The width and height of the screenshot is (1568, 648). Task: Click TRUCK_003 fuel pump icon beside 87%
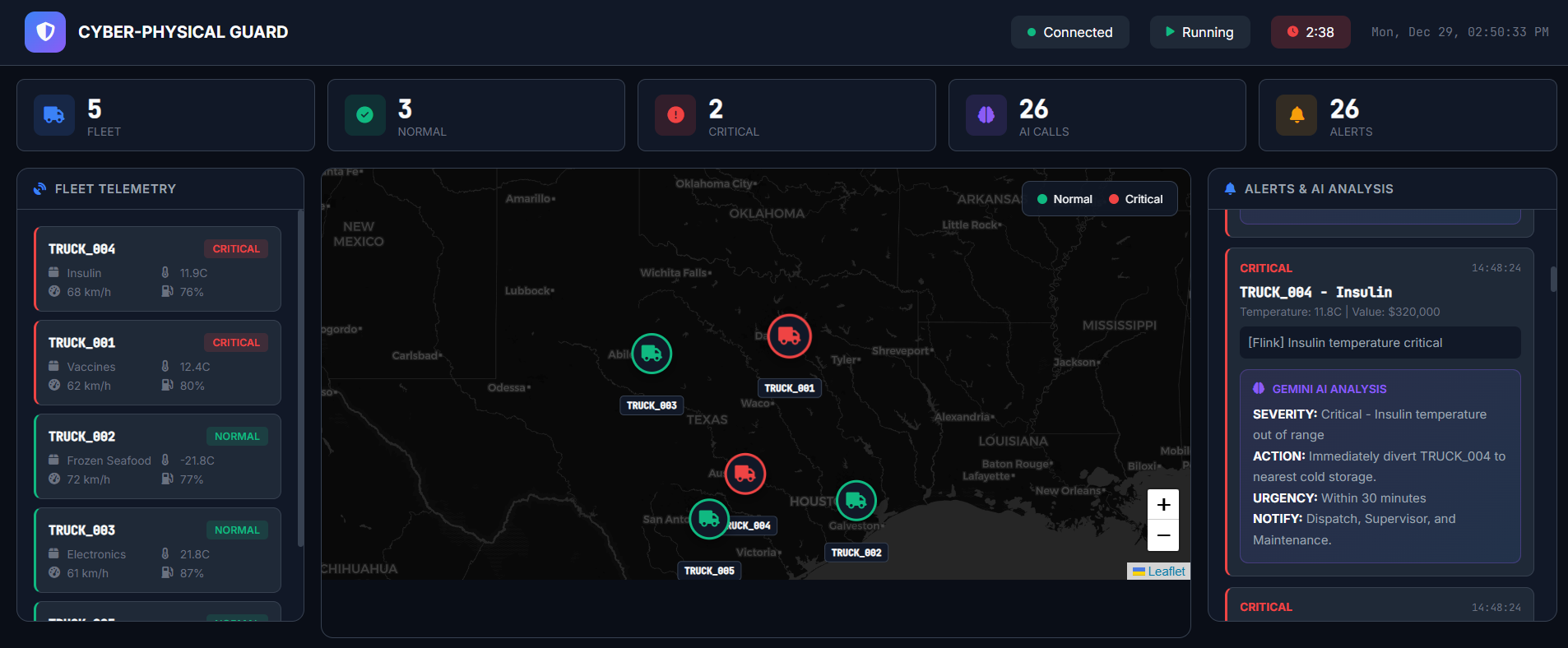(x=167, y=572)
